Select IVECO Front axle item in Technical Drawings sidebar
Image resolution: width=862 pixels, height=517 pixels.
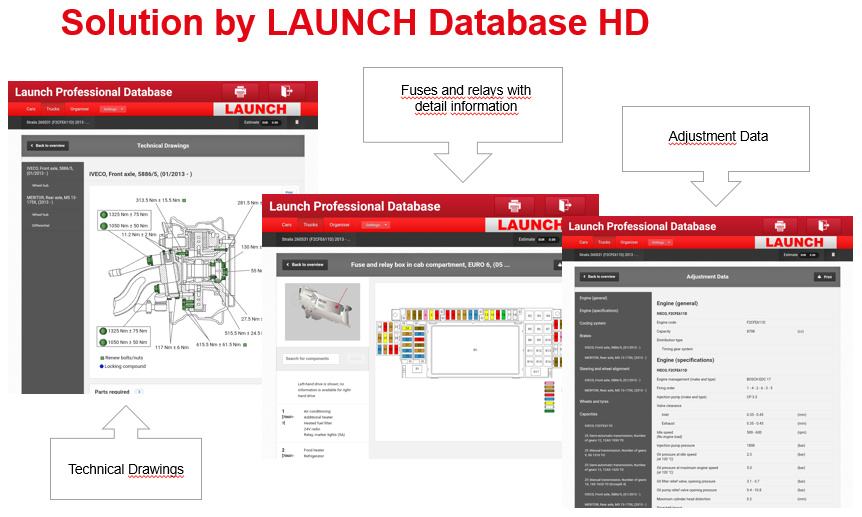coord(49,170)
